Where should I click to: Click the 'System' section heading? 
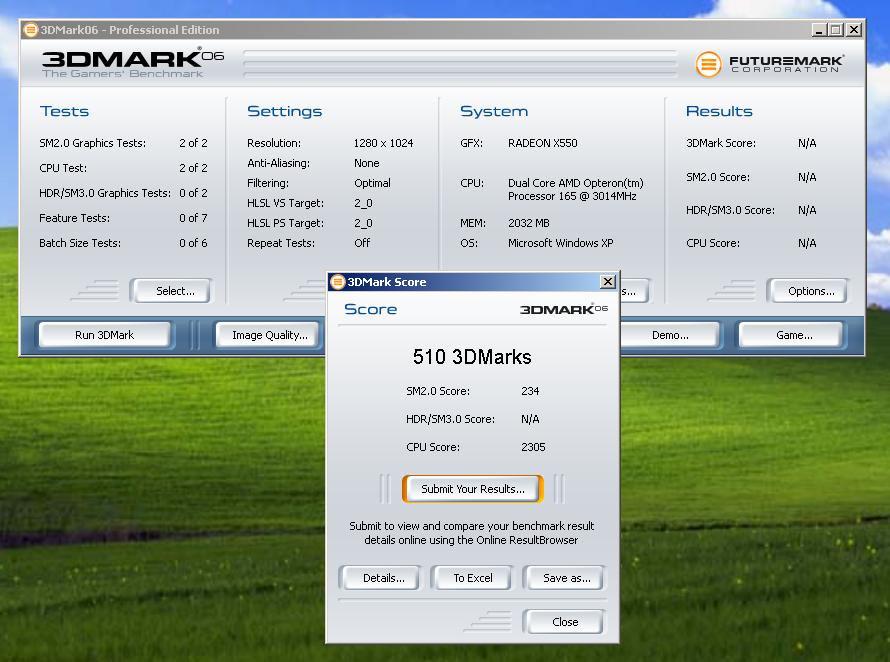pyautogui.click(x=494, y=111)
